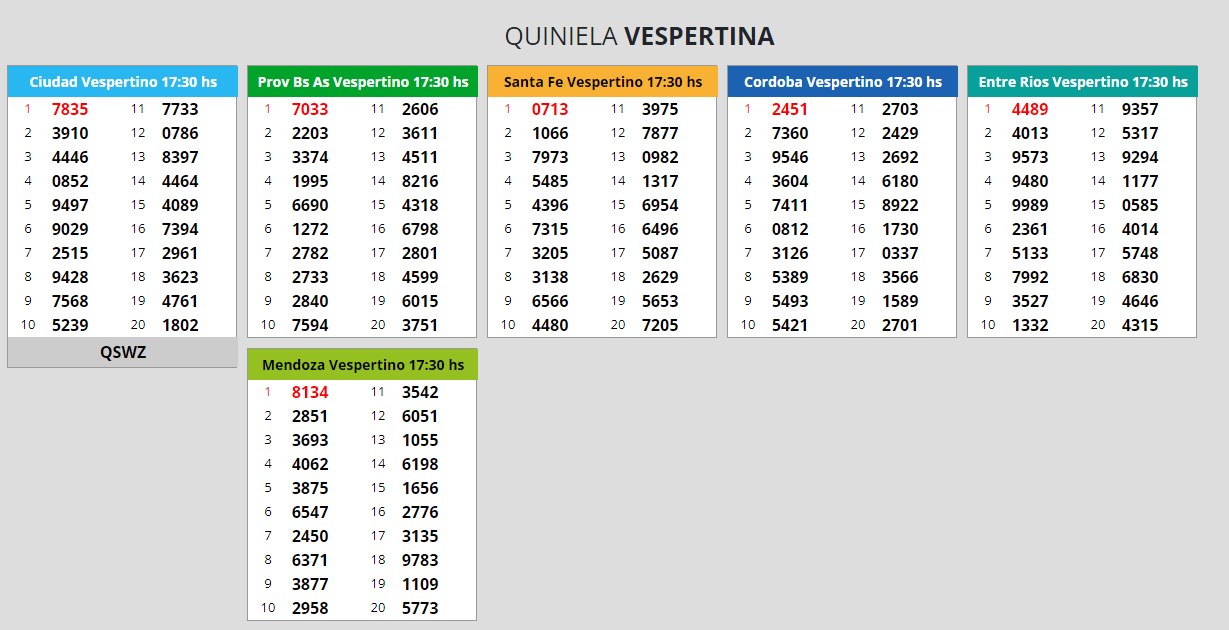Click the Cordoba Vespertino 17:30 hs header
This screenshot has height=630, width=1229.
[842, 82]
